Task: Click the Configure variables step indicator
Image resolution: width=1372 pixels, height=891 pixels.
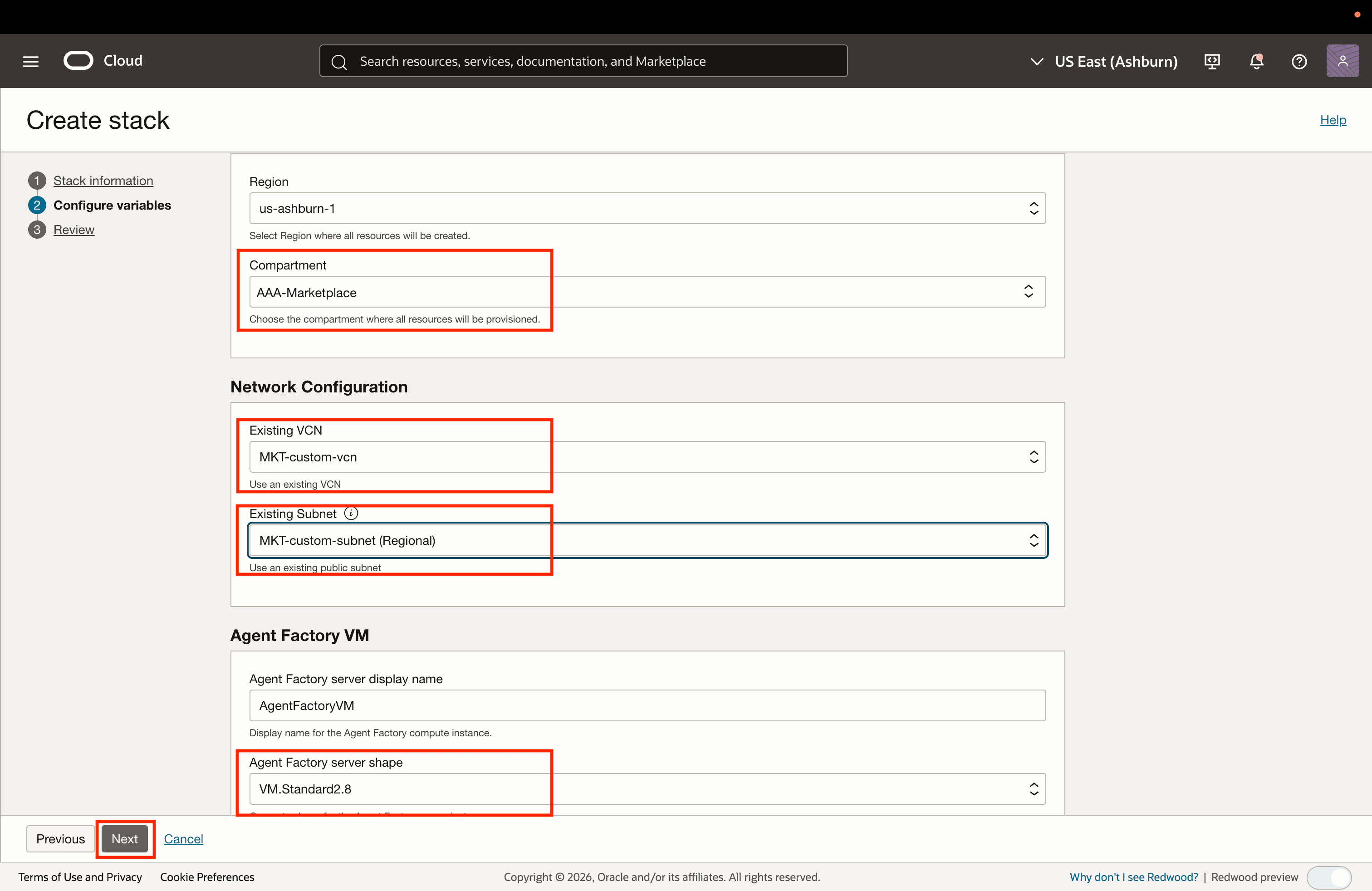Action: point(112,205)
